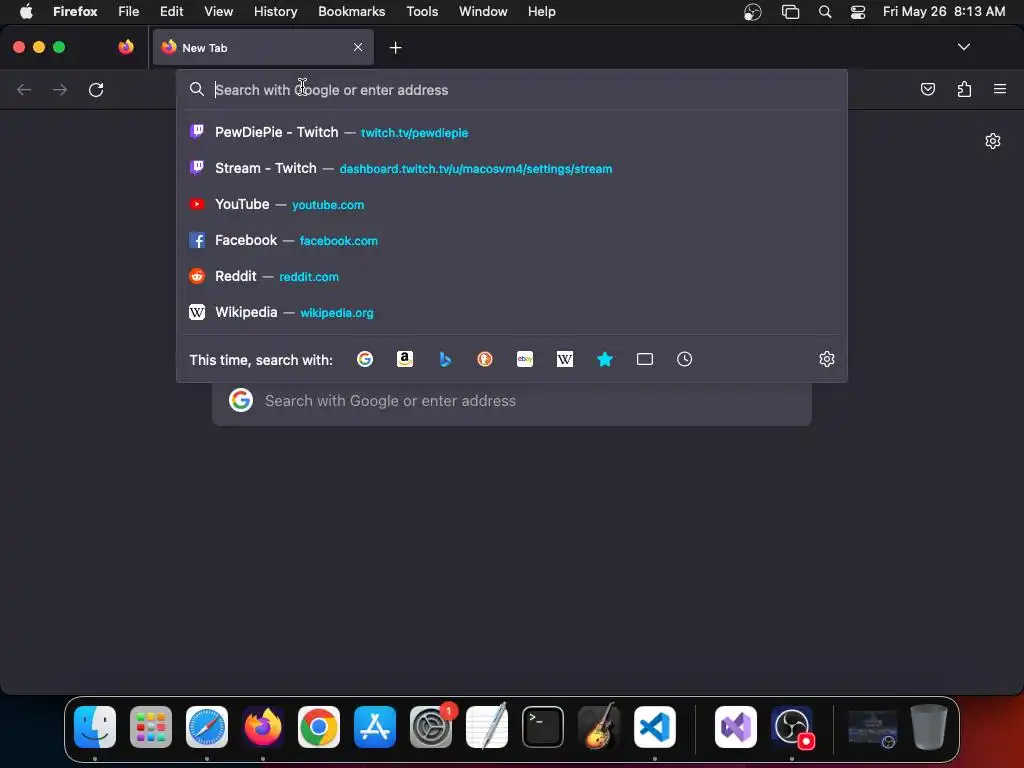Reload the current page

[96, 89]
